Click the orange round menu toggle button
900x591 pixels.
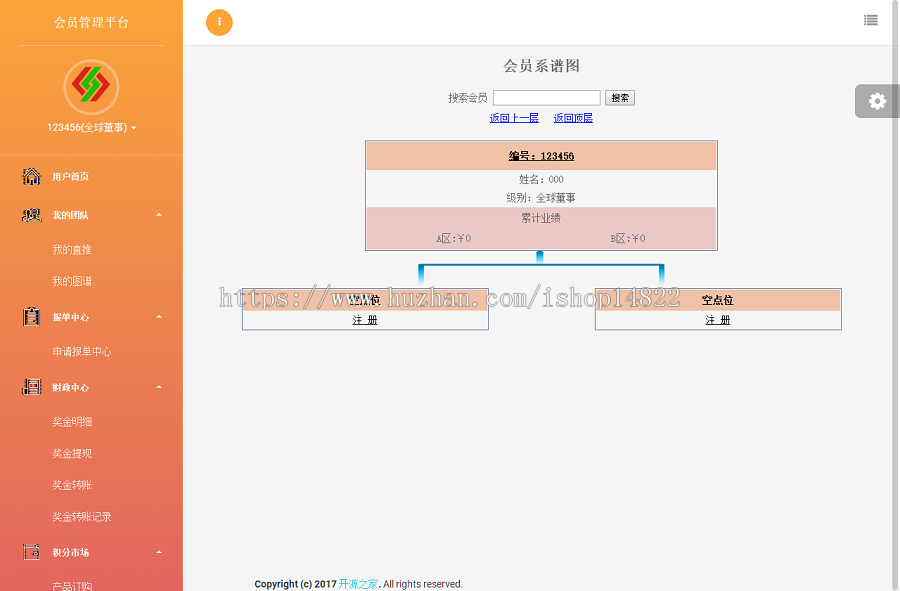(219, 22)
